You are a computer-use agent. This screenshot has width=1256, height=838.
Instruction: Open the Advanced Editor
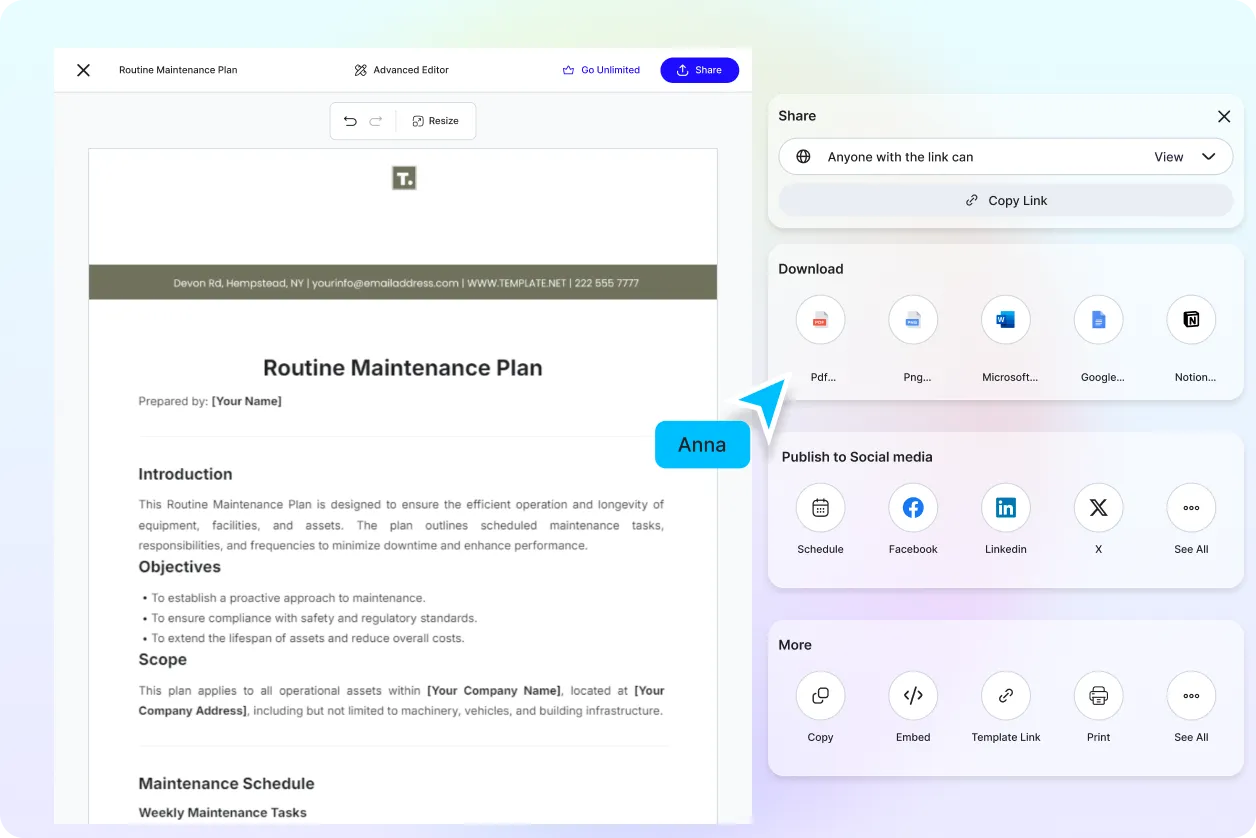click(x=401, y=70)
